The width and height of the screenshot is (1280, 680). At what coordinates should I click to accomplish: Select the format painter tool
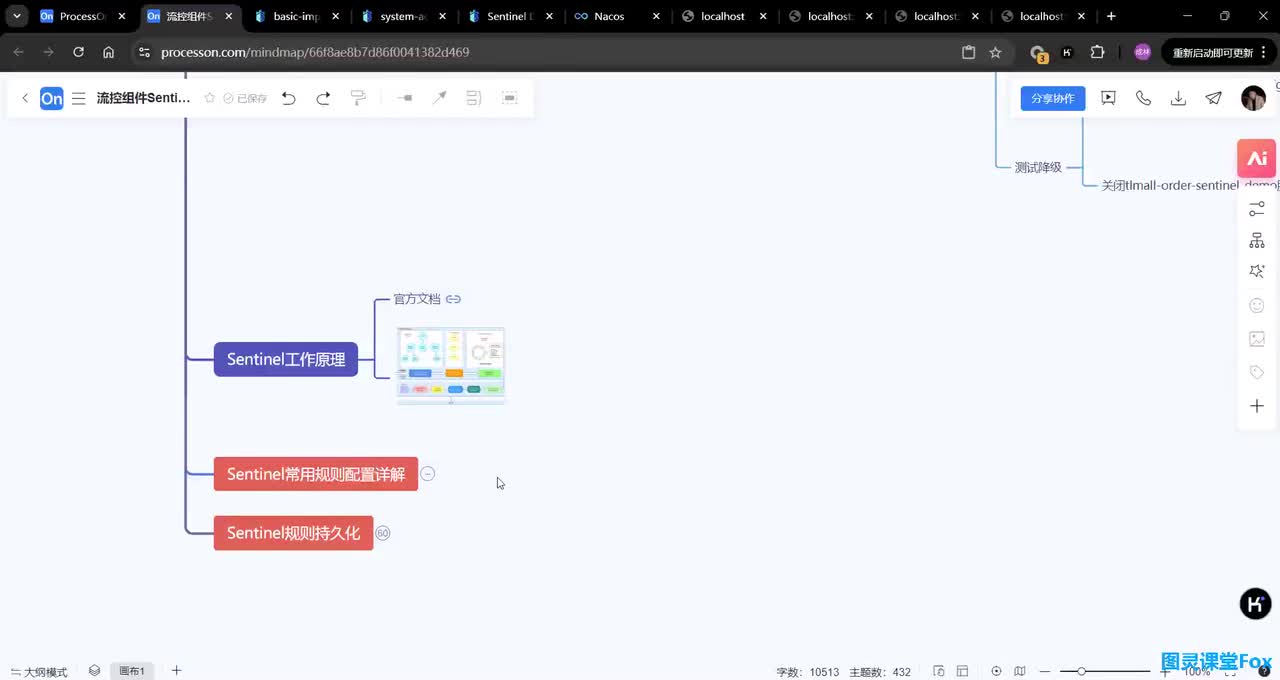[358, 98]
